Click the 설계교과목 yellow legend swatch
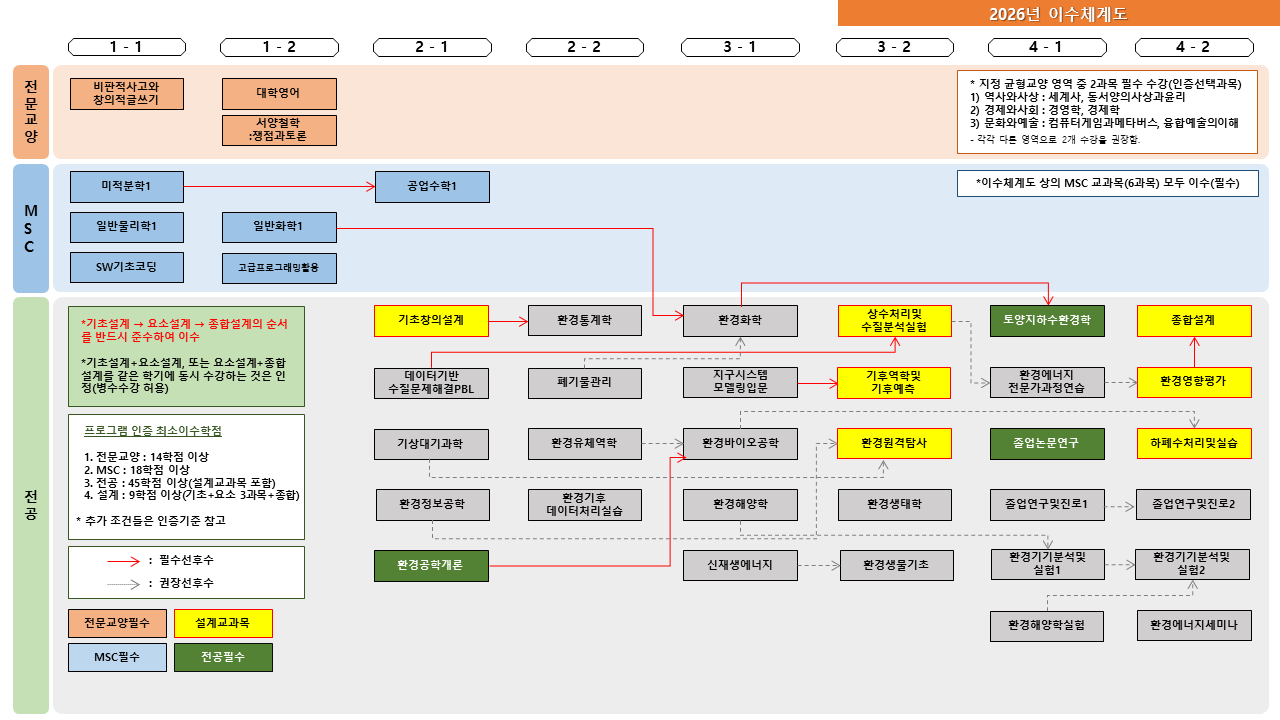 pos(223,623)
